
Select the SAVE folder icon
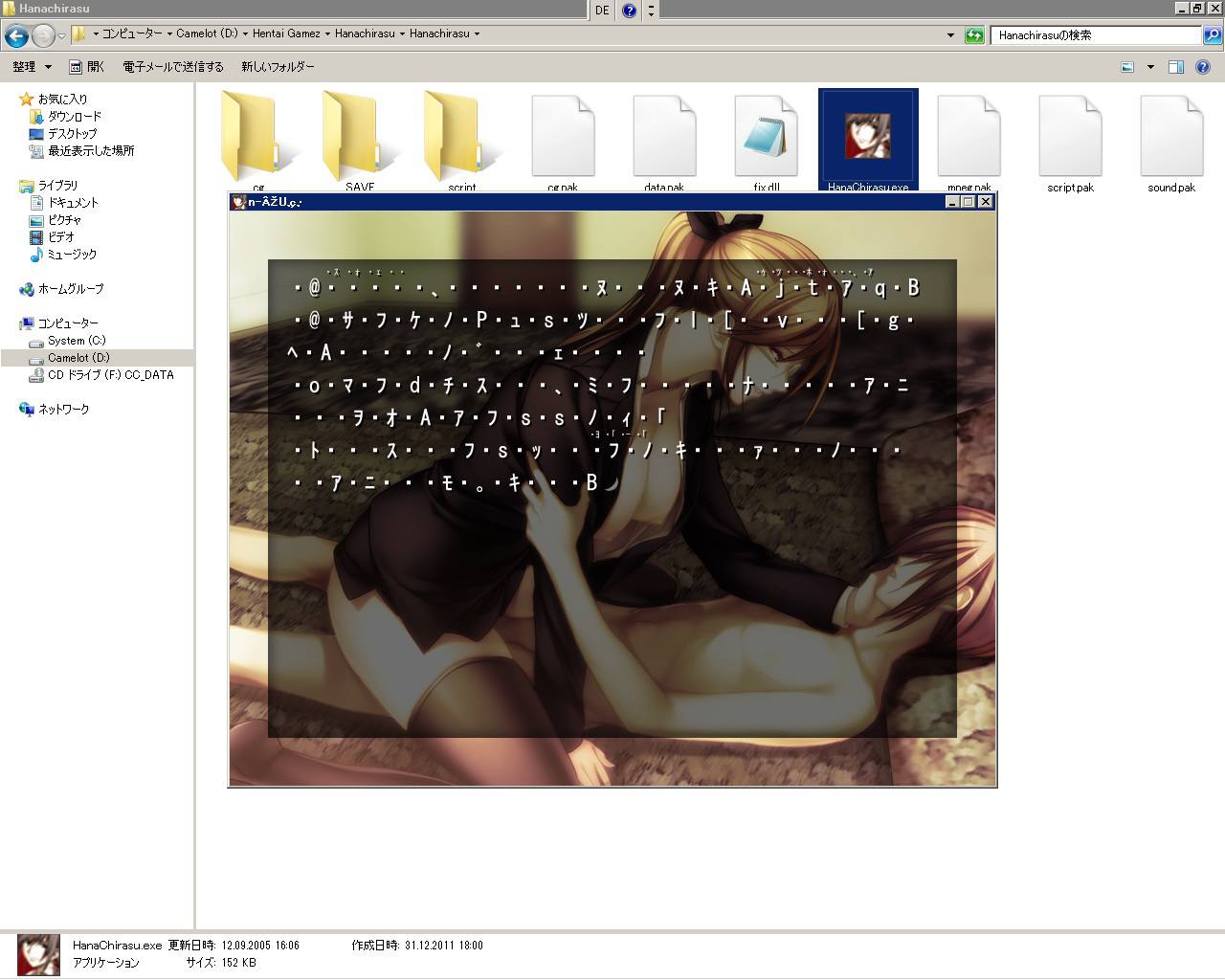coord(360,134)
